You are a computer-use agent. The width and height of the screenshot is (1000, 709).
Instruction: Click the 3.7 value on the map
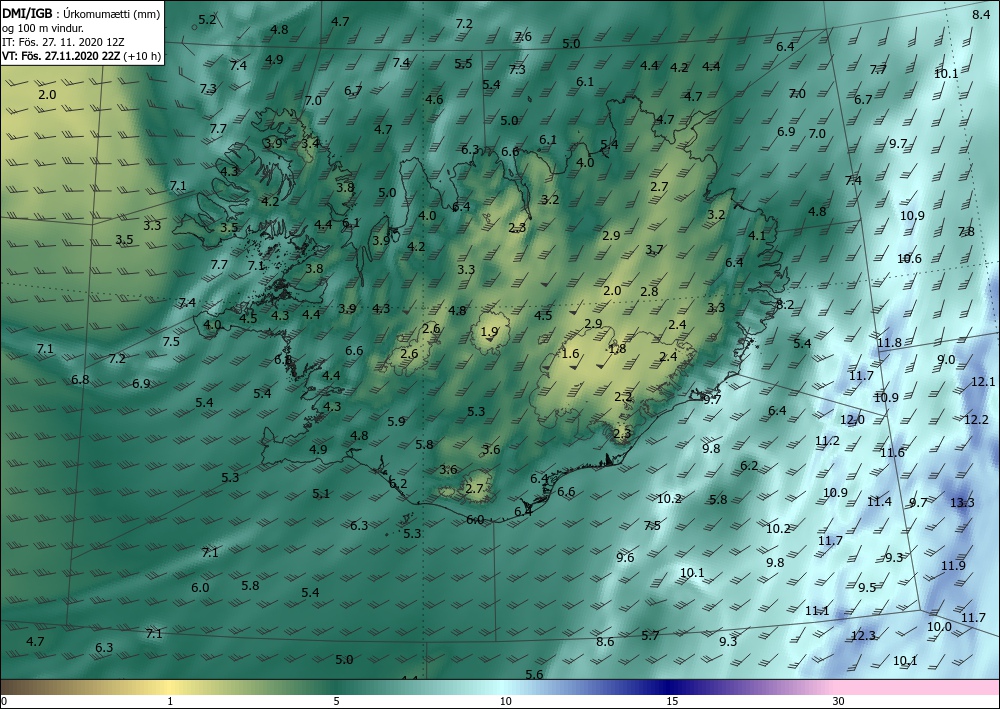(x=654, y=249)
